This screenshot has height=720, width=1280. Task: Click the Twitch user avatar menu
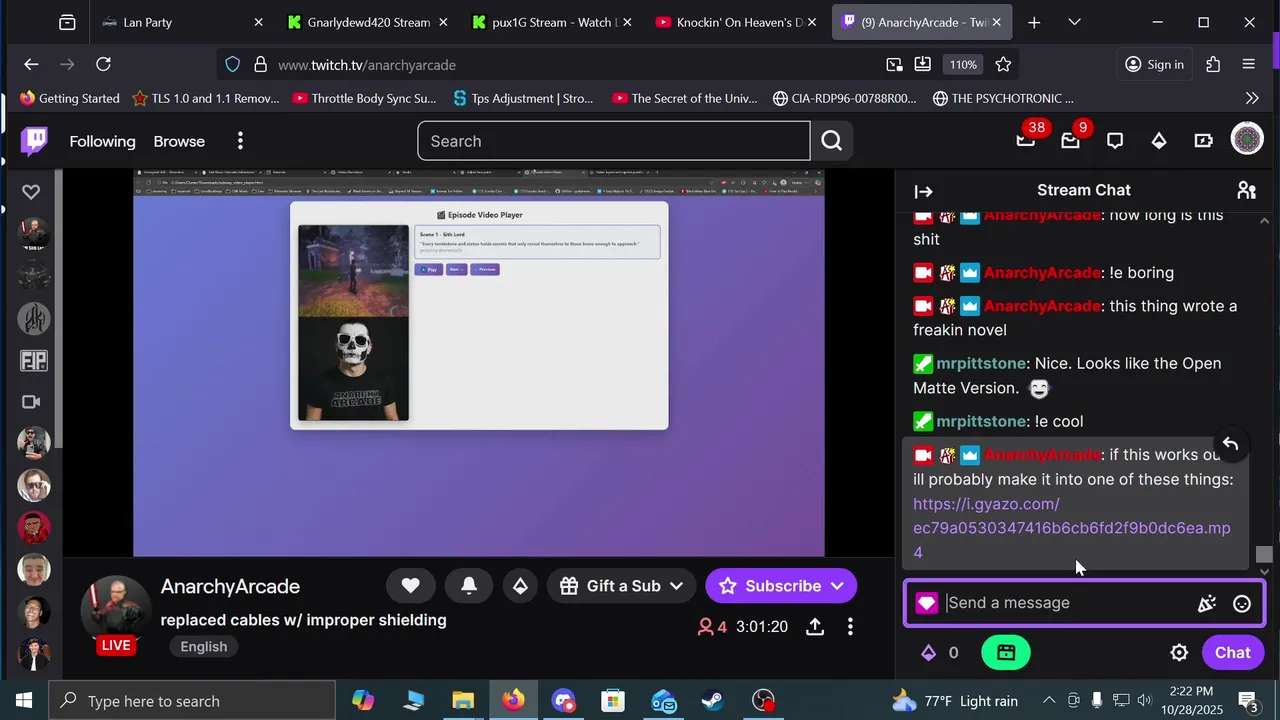click(1247, 140)
